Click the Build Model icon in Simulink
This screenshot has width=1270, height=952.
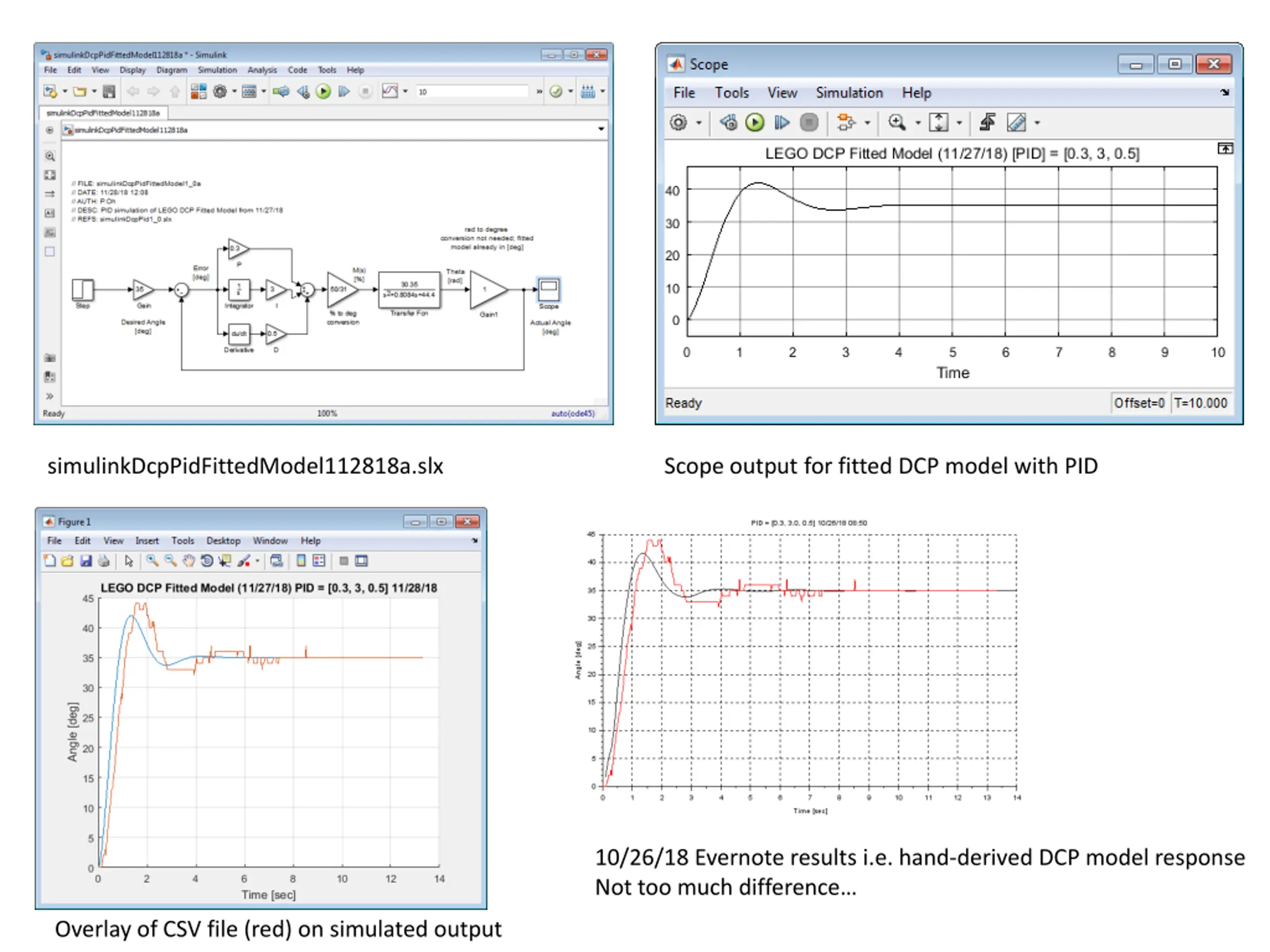pyautogui.click(x=588, y=91)
